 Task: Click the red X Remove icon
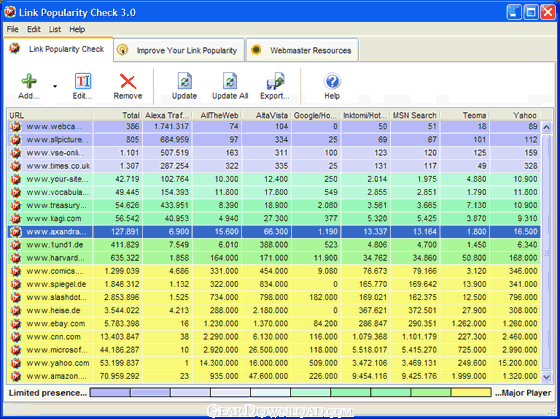(128, 81)
